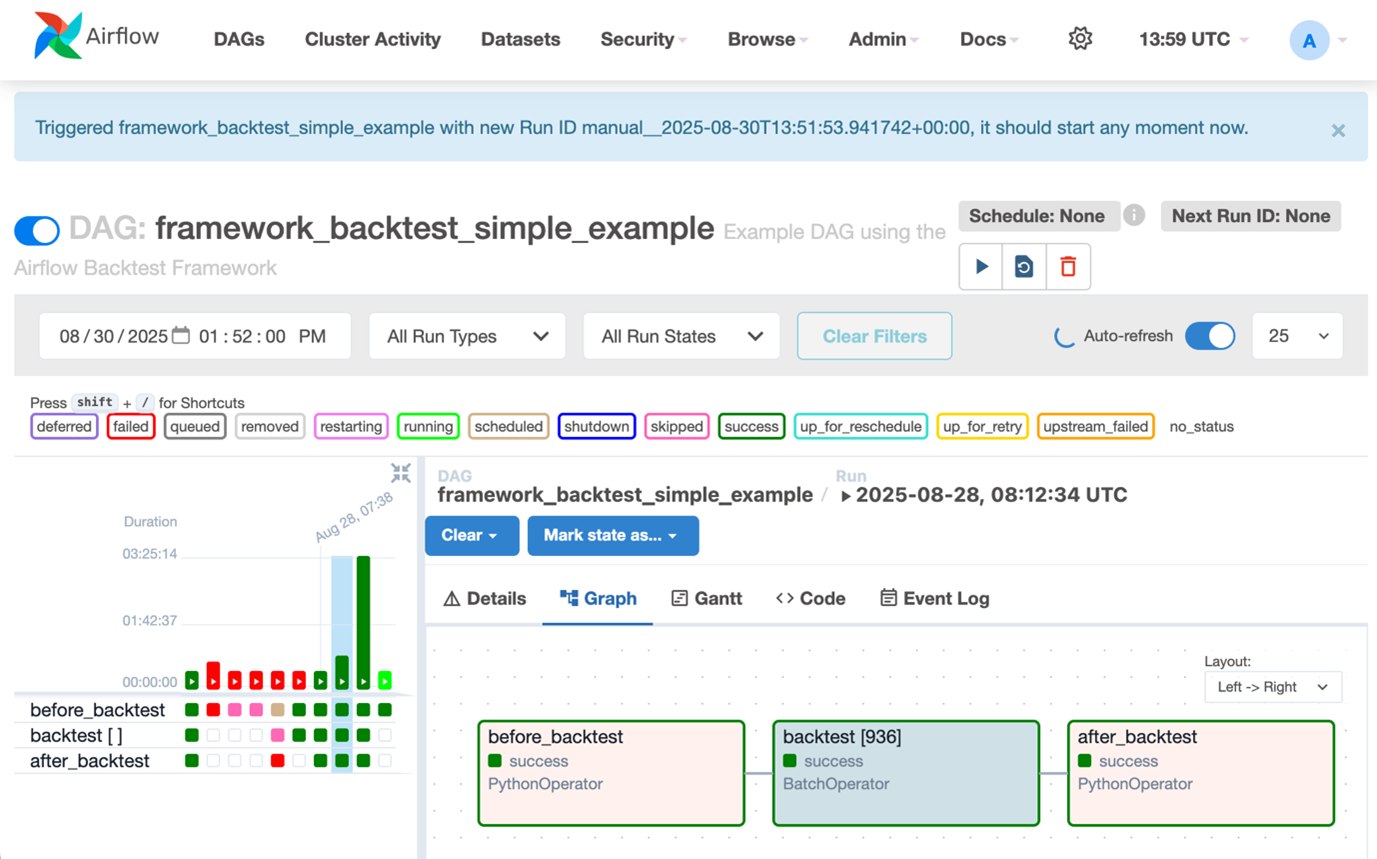Screen dimensions: 1377x859
Task: Click the skipped legend tag
Action: pos(677,427)
